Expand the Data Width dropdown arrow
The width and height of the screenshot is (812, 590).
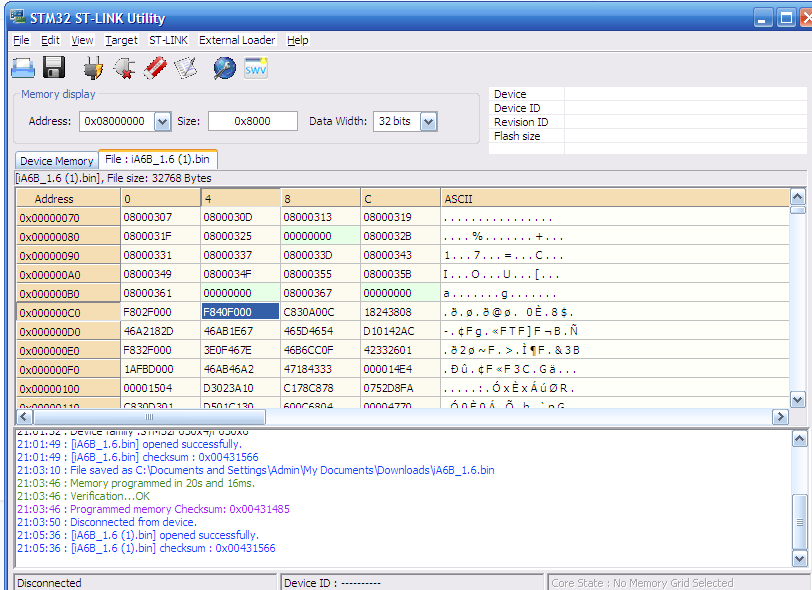point(429,122)
